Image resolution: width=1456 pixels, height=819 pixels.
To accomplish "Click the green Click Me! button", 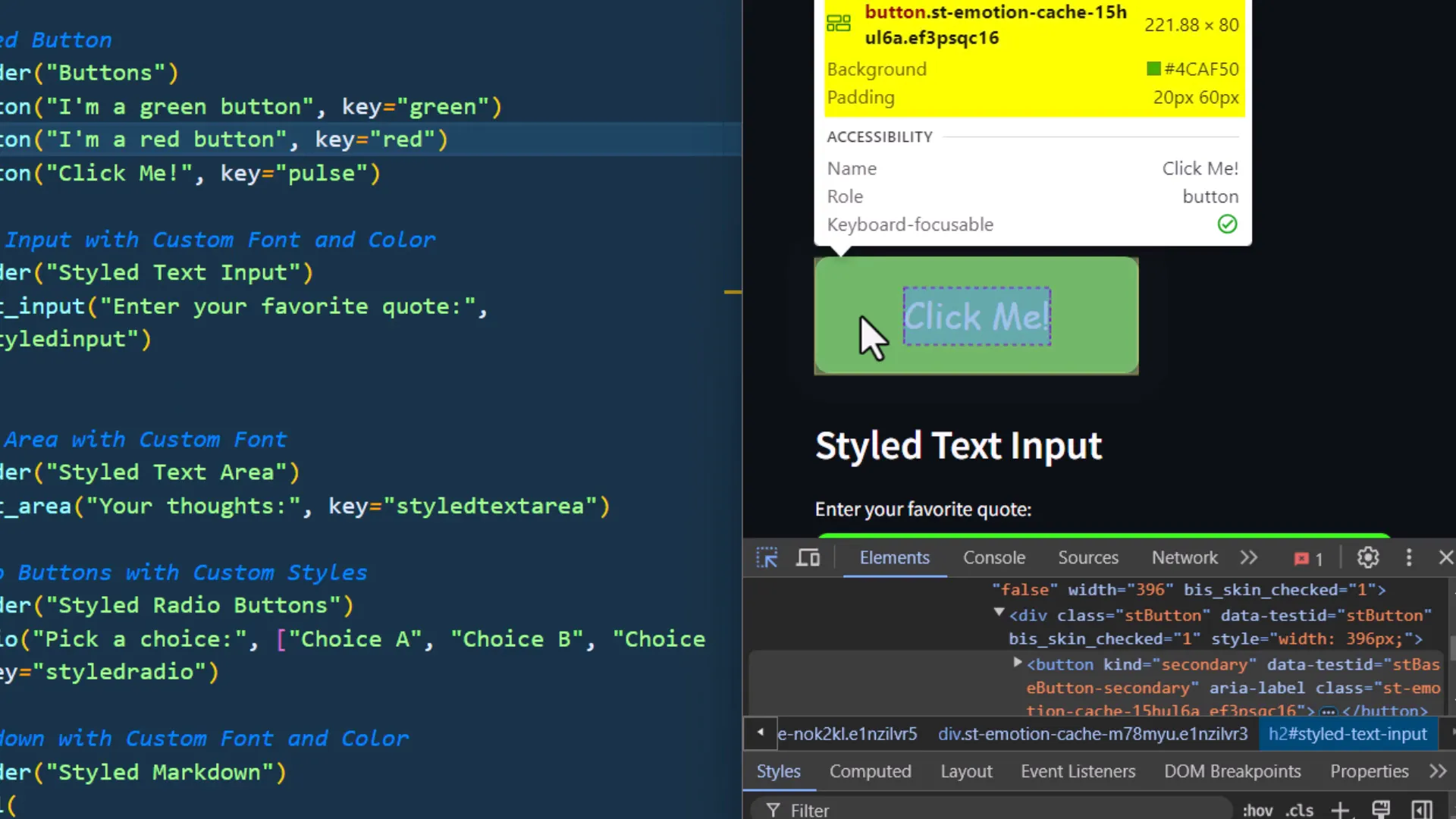I will 976,316.
